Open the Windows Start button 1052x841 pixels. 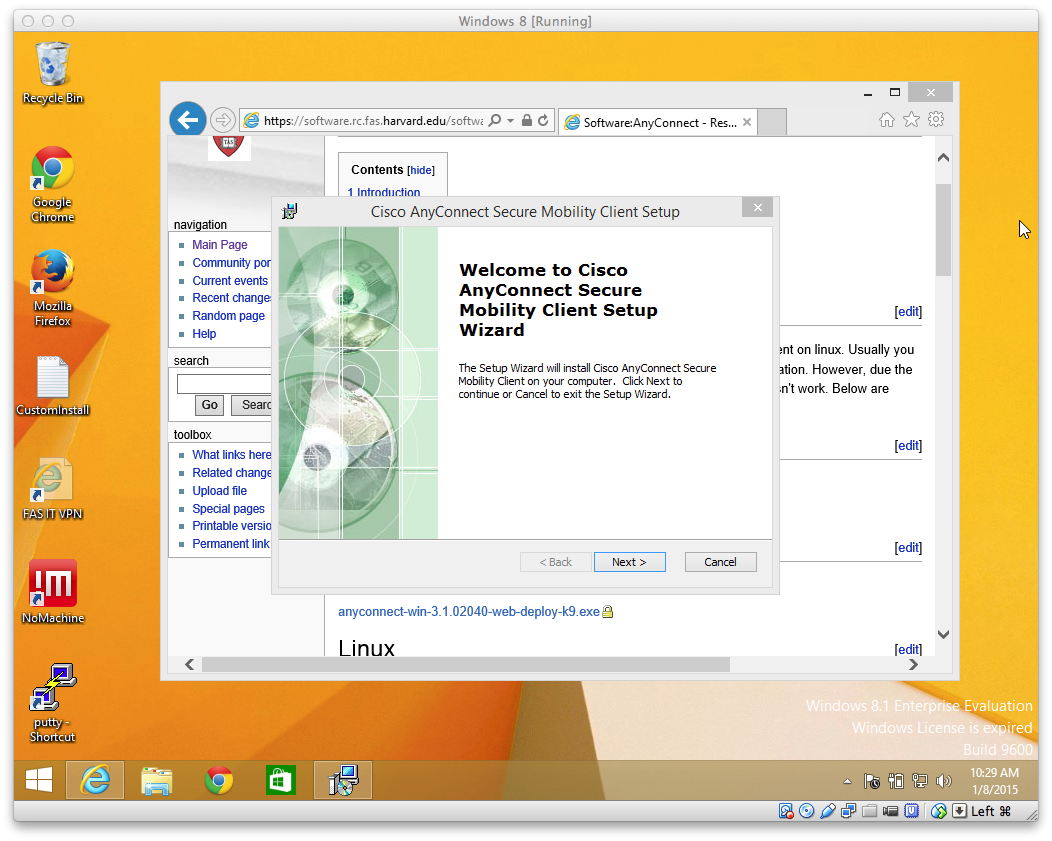pos(39,780)
